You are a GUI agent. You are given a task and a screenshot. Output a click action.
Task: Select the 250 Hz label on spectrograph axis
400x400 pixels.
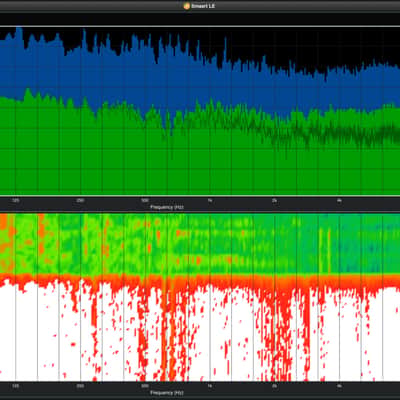pyautogui.click(x=80, y=386)
